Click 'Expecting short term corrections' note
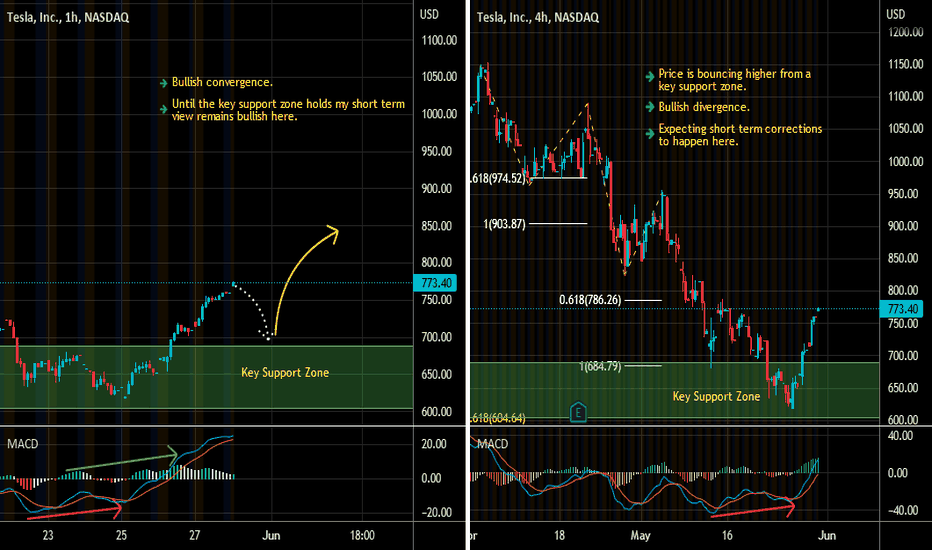The image size is (932, 550). pyautogui.click(x=740, y=135)
